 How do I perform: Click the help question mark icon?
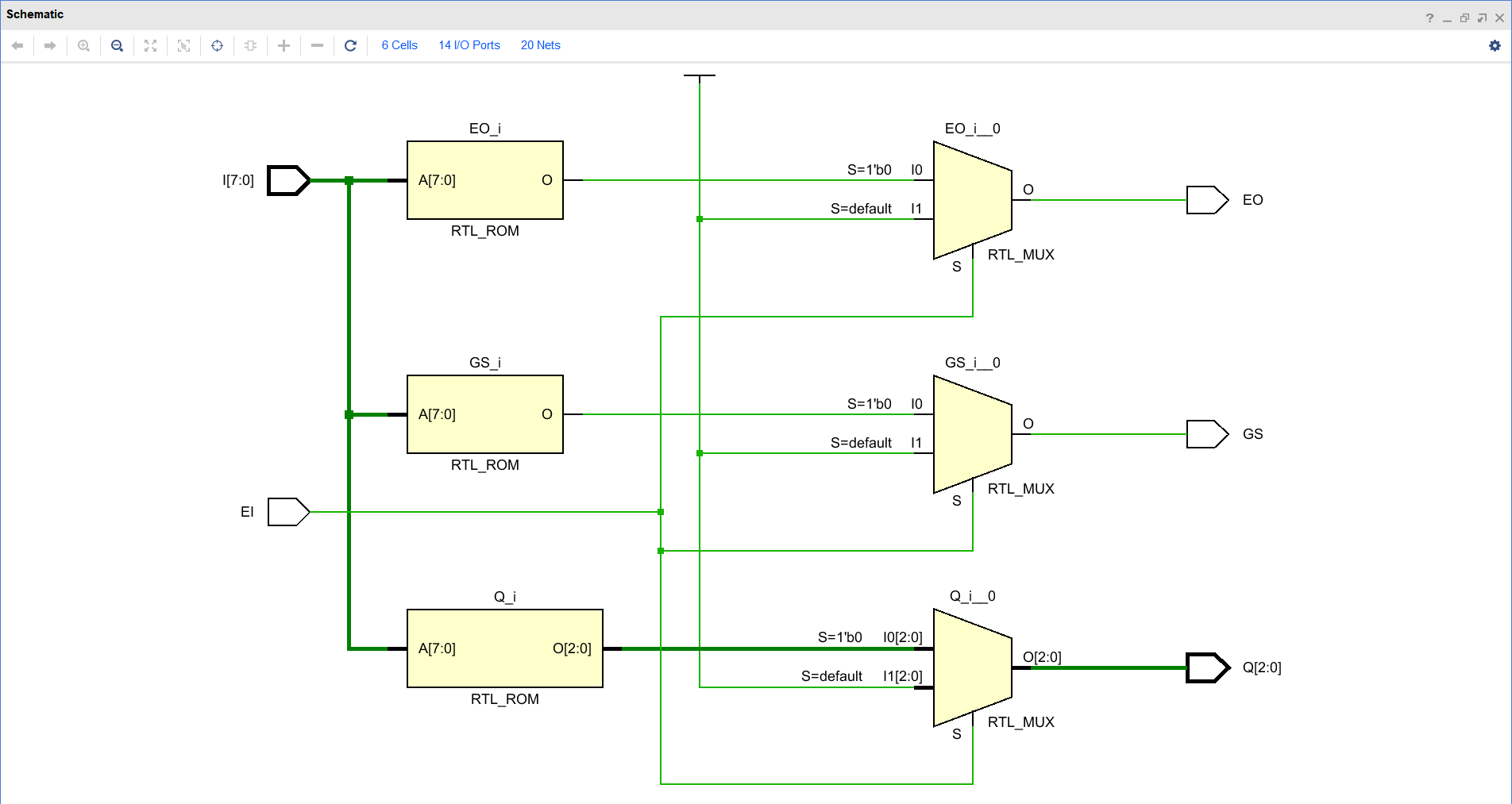click(1429, 17)
